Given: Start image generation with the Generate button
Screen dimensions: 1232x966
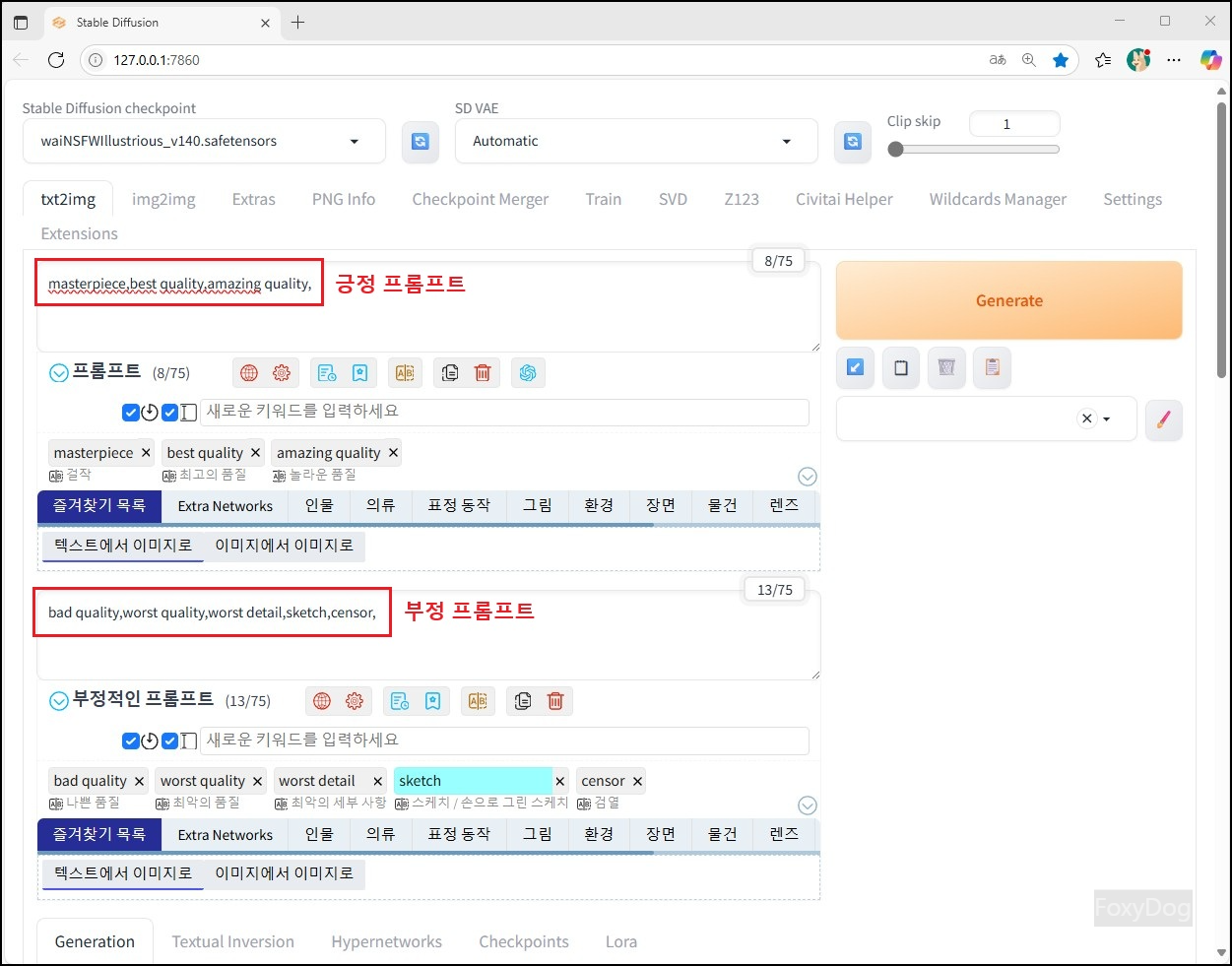Looking at the screenshot, I should (1009, 300).
